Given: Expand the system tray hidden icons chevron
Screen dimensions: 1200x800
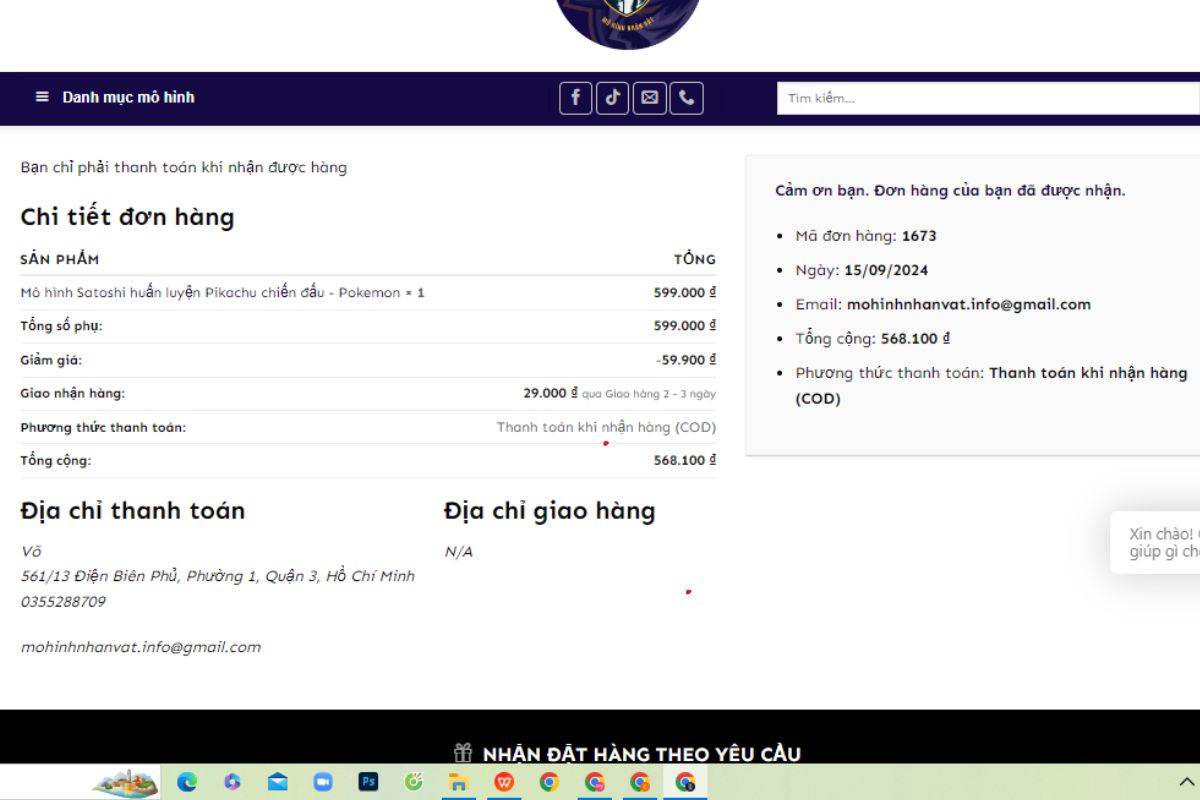Looking at the screenshot, I should [x=1187, y=781].
